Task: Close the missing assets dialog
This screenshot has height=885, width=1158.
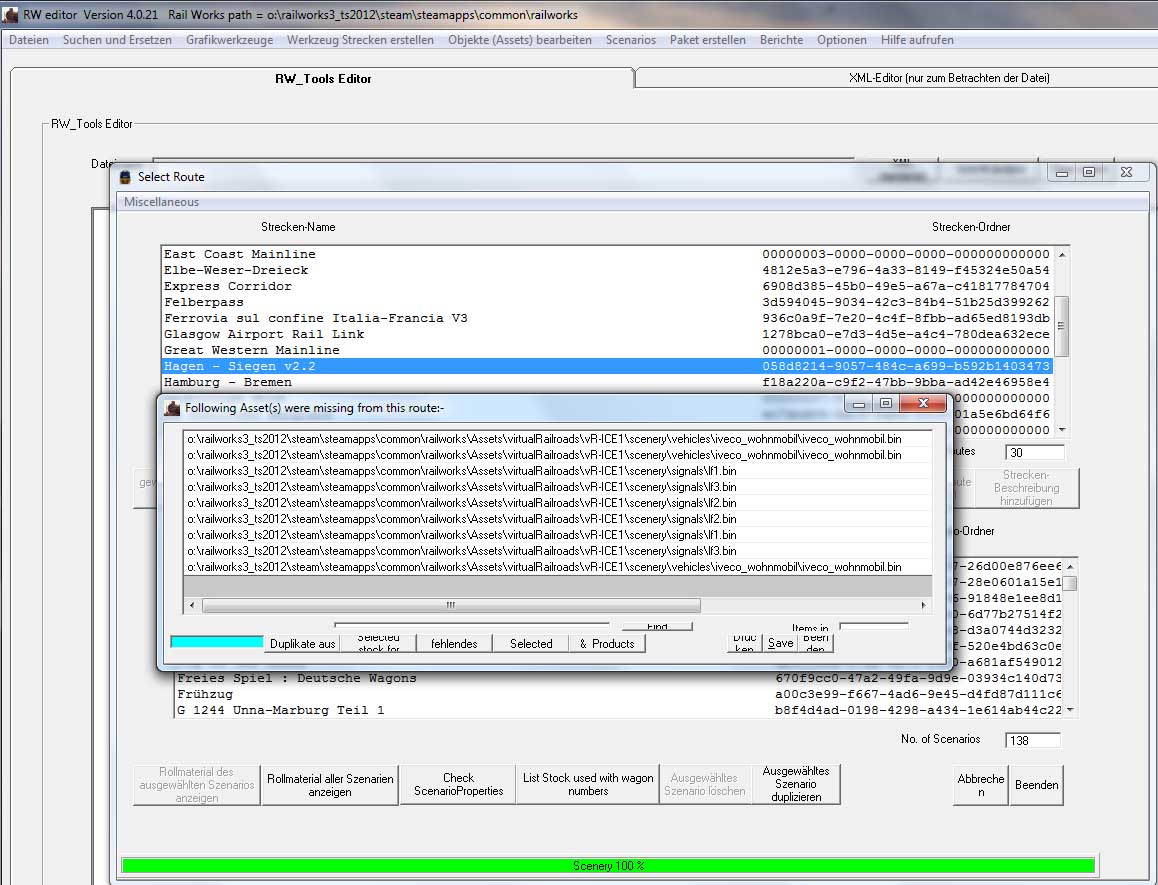Action: pos(923,403)
